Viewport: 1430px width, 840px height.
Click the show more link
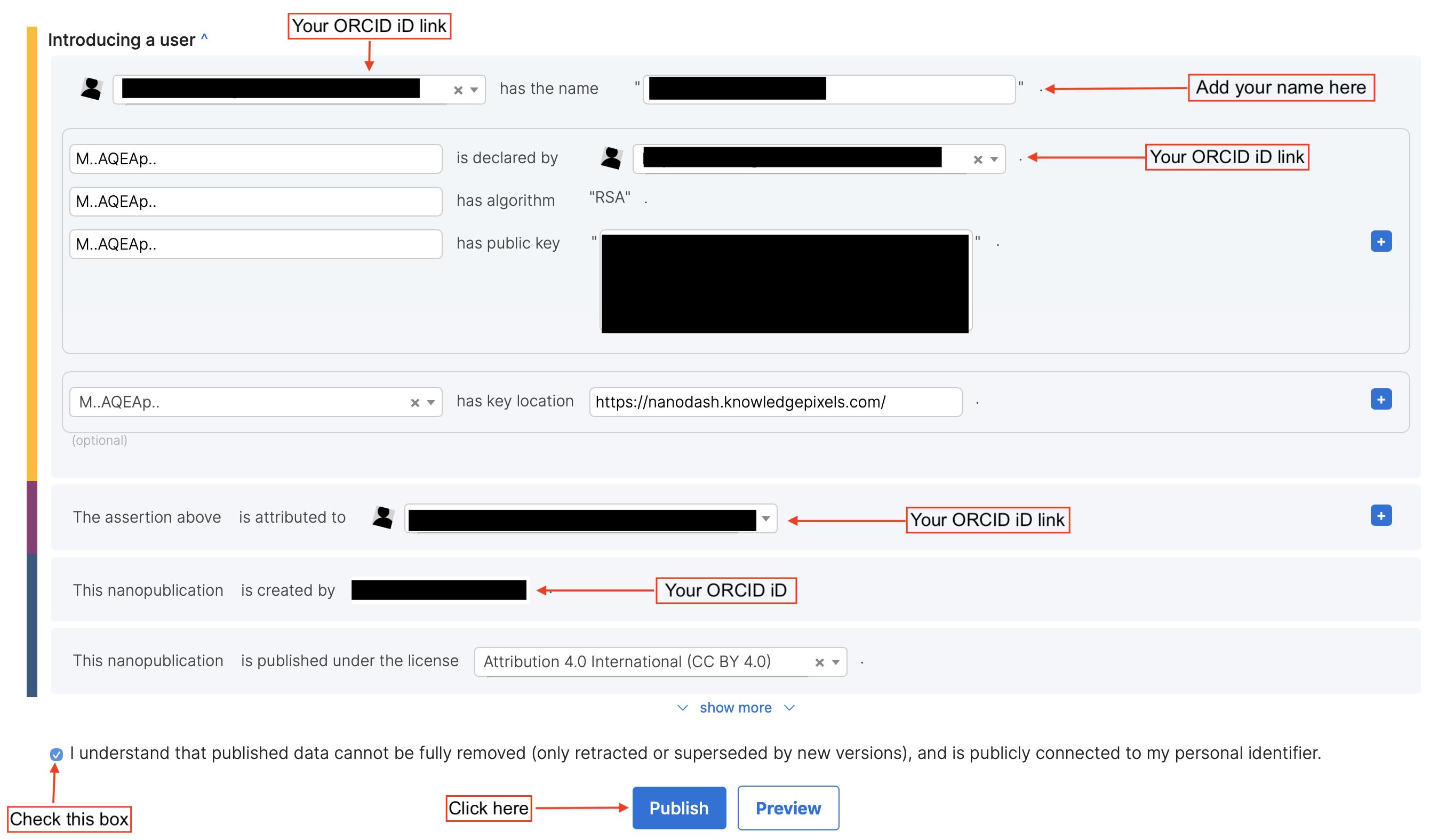pos(736,708)
